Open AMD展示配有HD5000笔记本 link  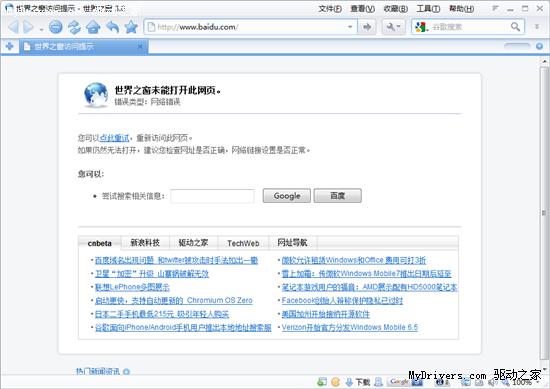point(369,287)
